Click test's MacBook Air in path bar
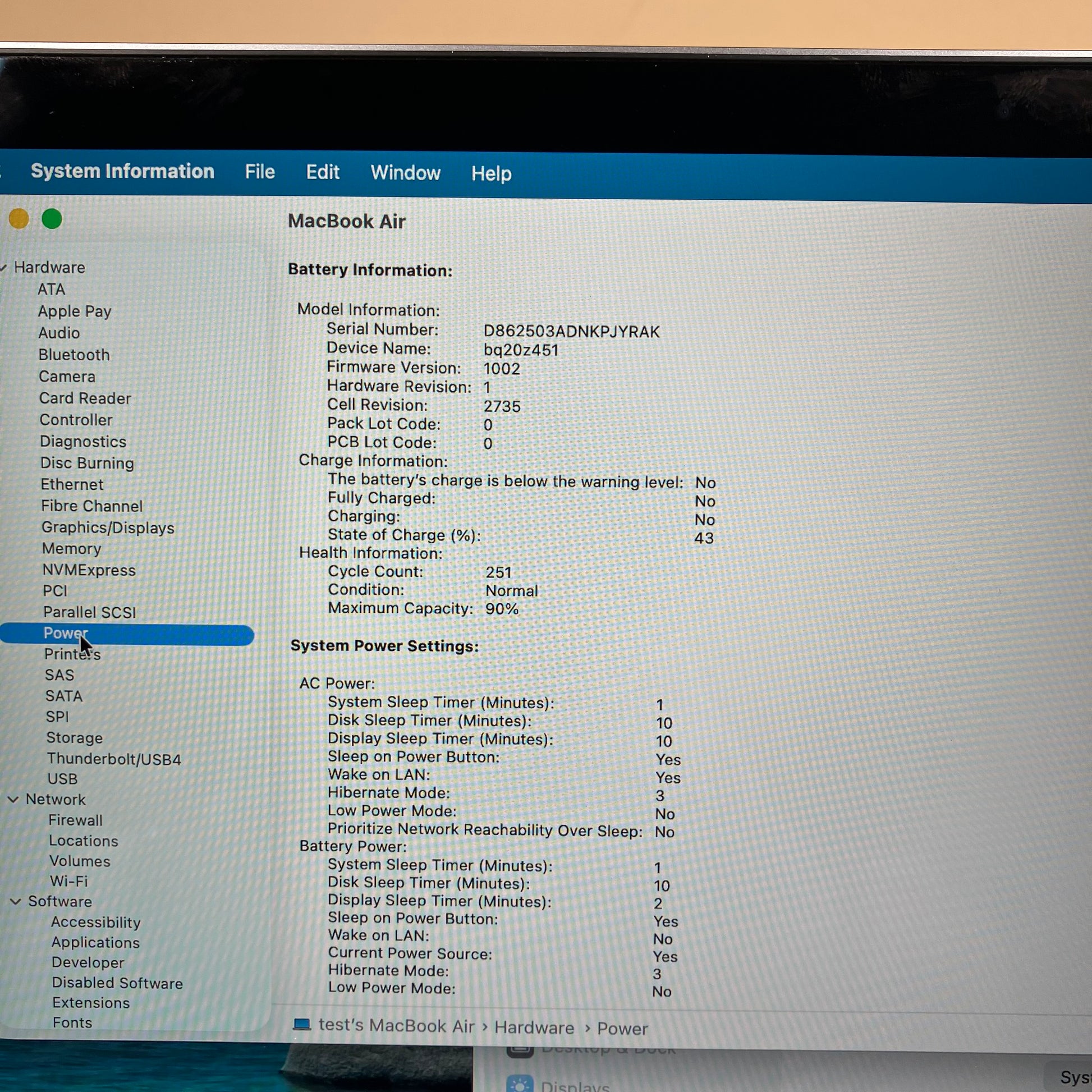1092x1092 pixels. click(396, 1025)
